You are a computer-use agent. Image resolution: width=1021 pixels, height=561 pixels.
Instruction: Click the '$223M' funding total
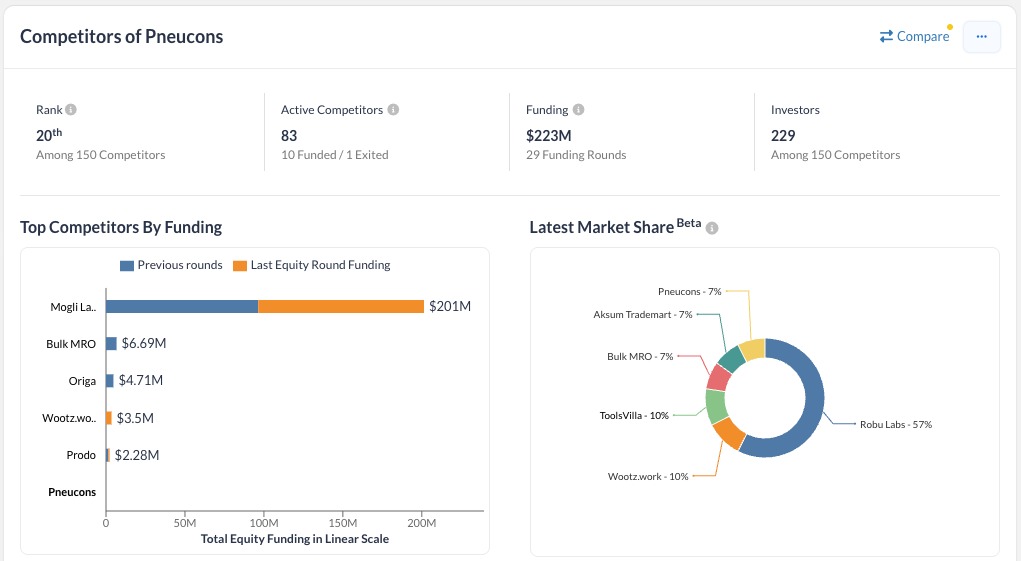pos(548,135)
